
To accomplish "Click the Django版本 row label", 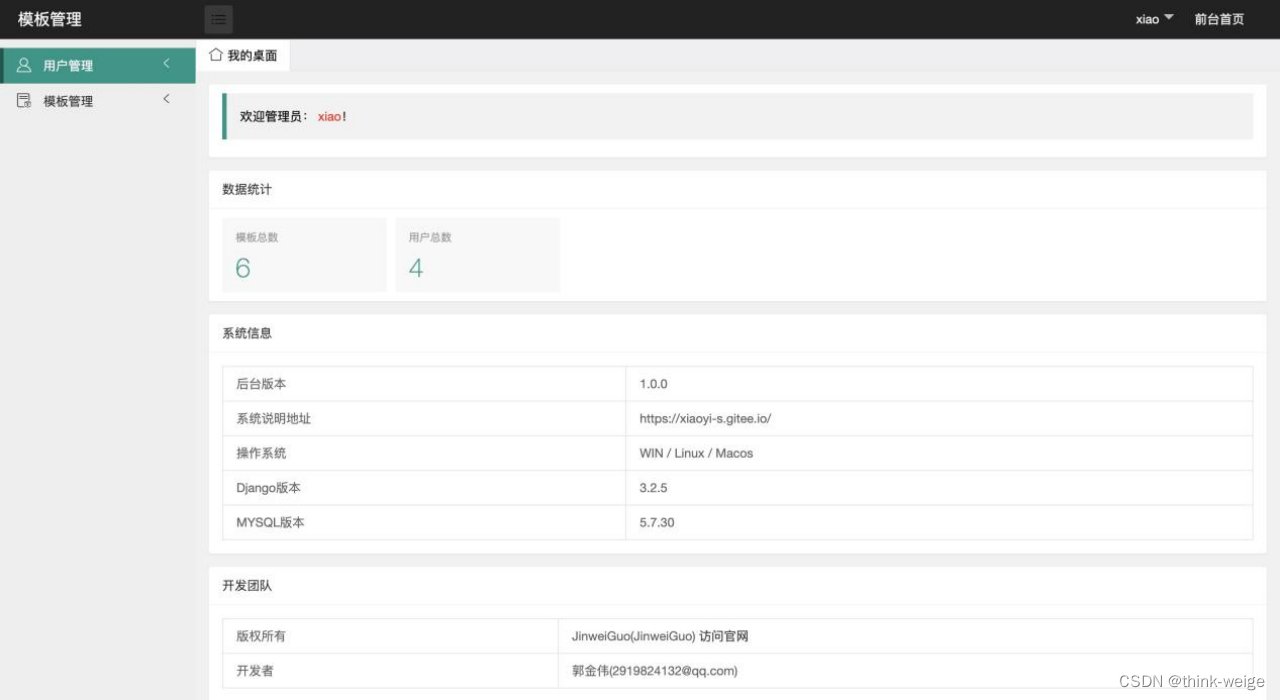I will point(268,488).
